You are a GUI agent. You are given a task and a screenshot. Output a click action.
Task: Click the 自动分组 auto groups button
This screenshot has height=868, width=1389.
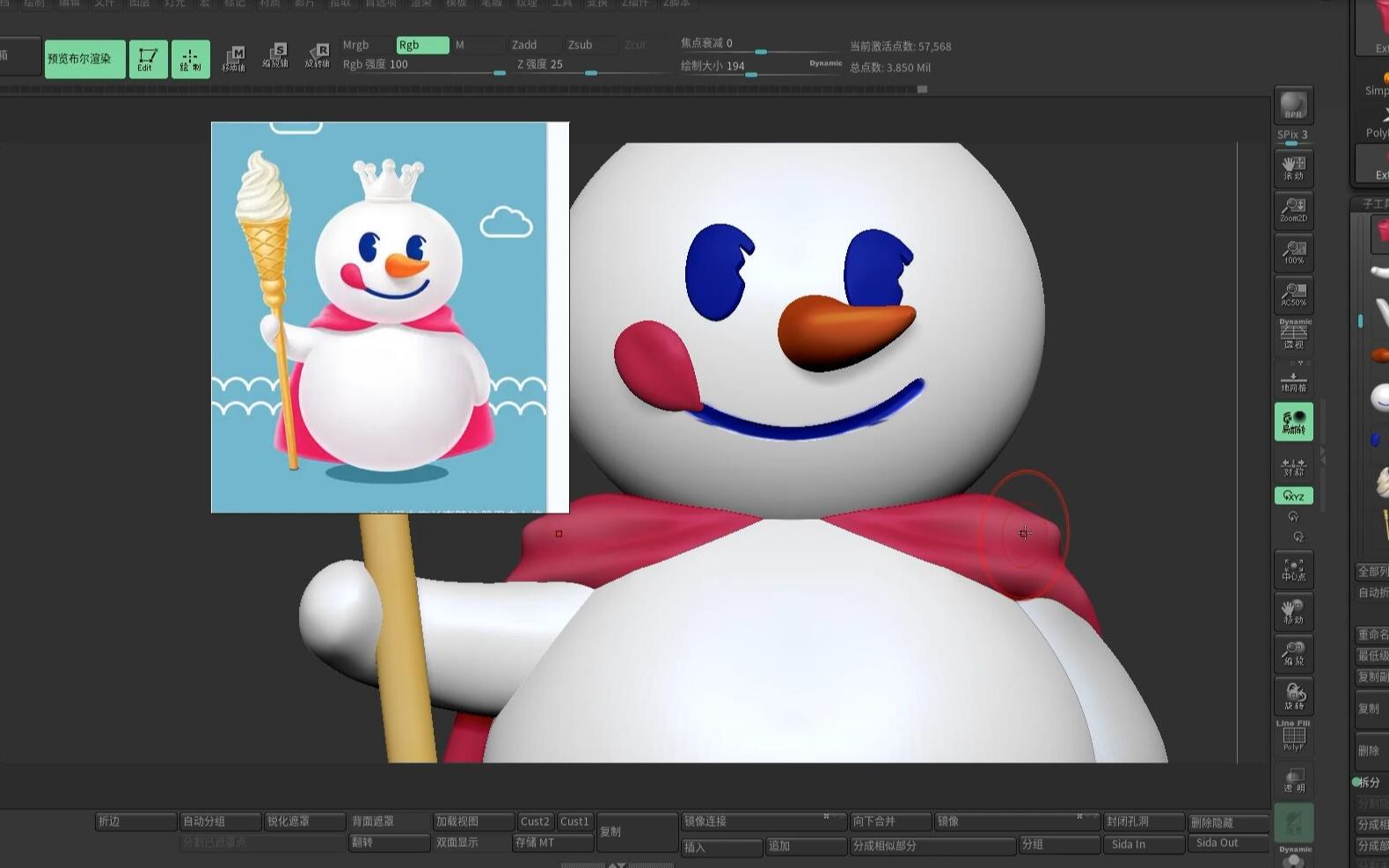pos(220,821)
